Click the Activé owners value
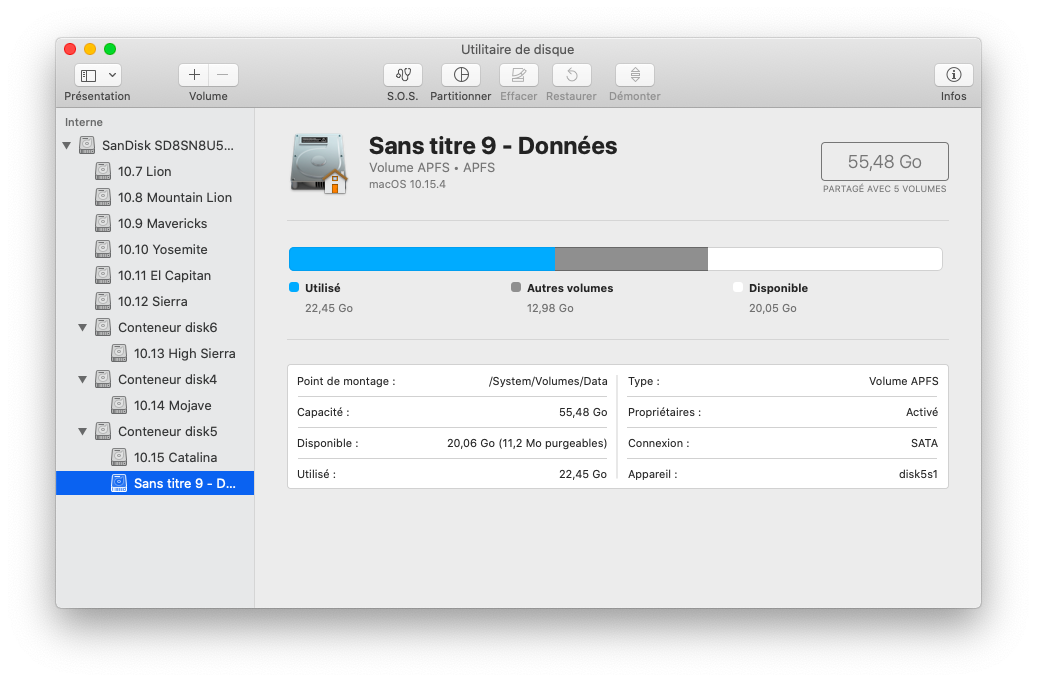Viewport: 1037px width, 682px height. tap(922, 412)
